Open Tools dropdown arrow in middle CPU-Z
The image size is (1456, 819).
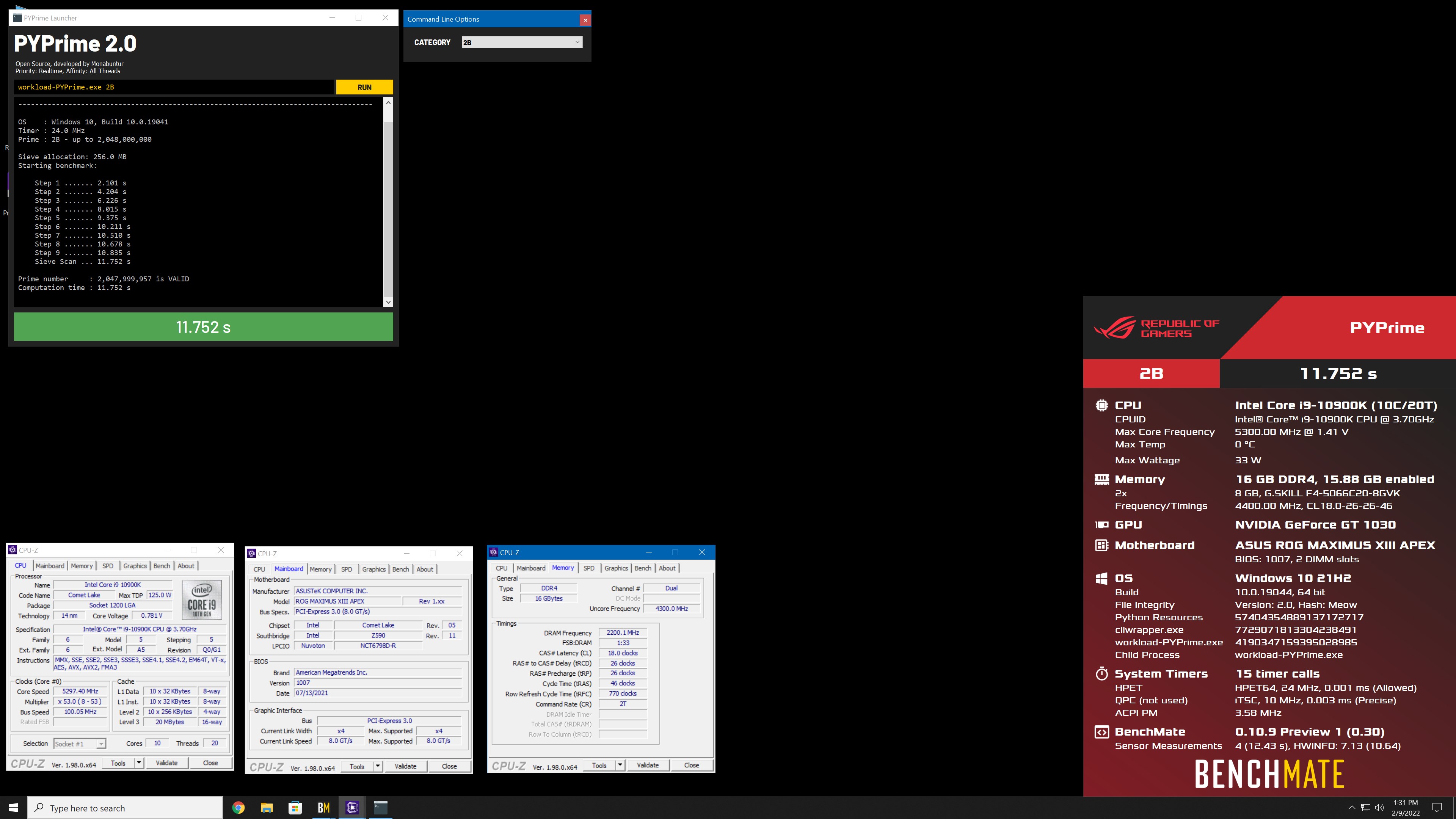(x=378, y=766)
